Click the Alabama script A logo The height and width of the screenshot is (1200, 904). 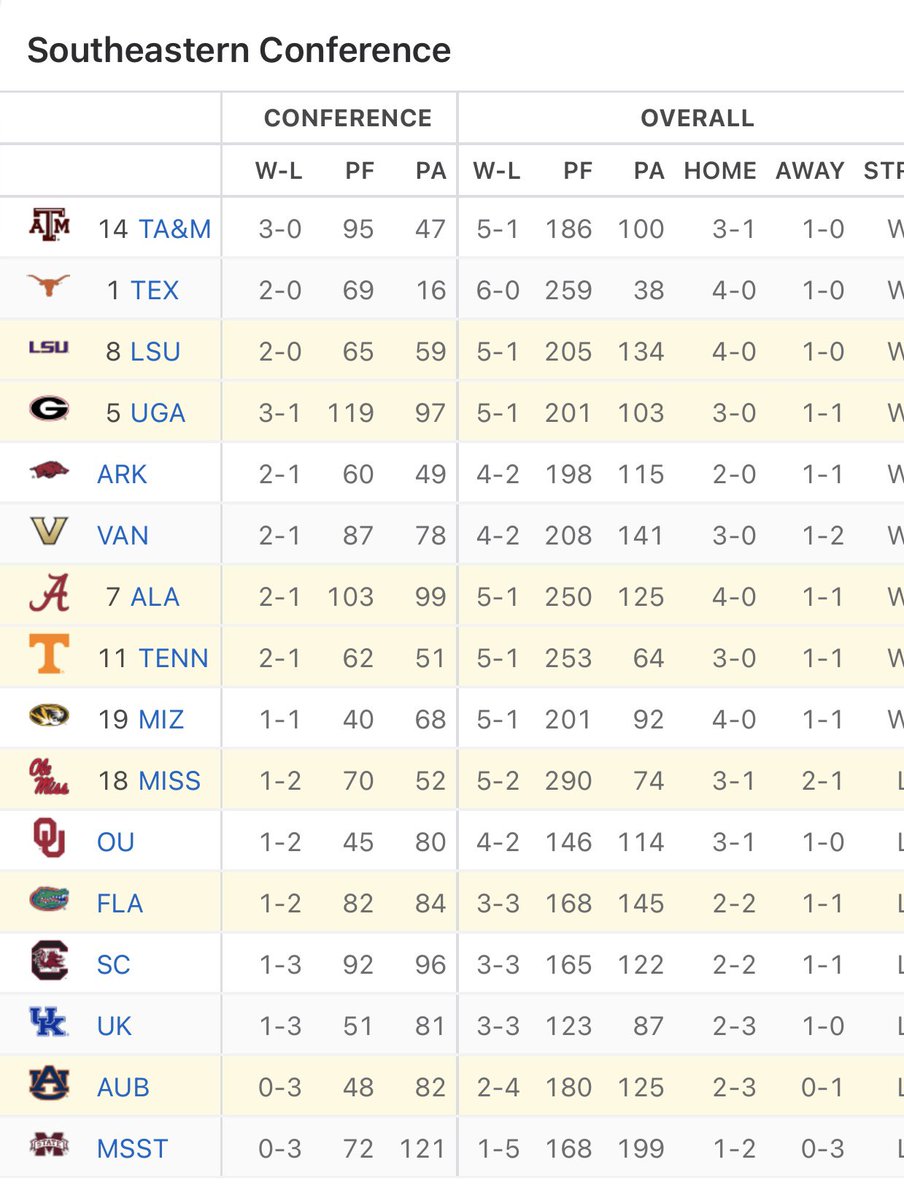[48, 595]
